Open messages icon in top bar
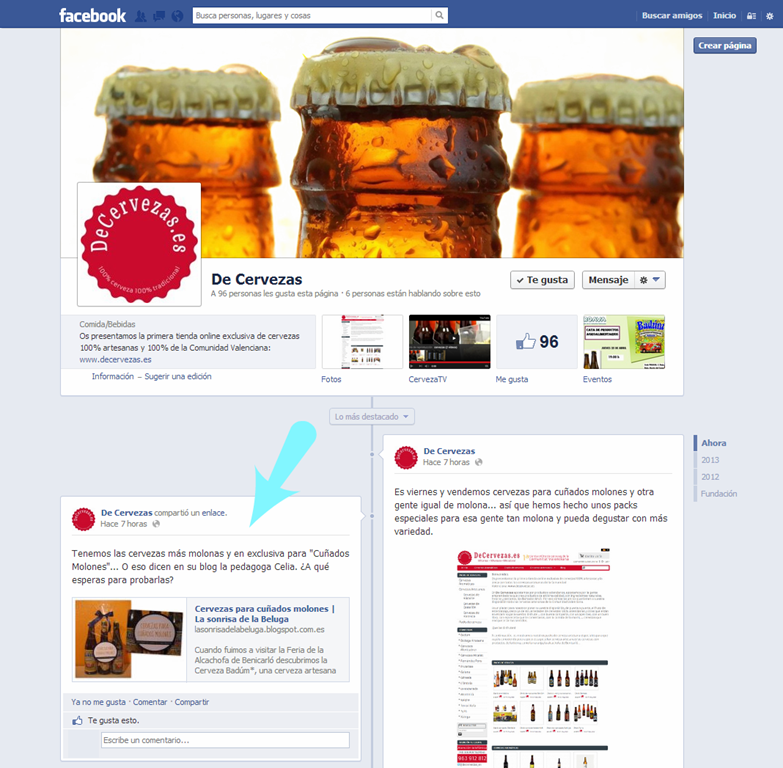Viewport: 783px width, 768px height. [x=159, y=16]
